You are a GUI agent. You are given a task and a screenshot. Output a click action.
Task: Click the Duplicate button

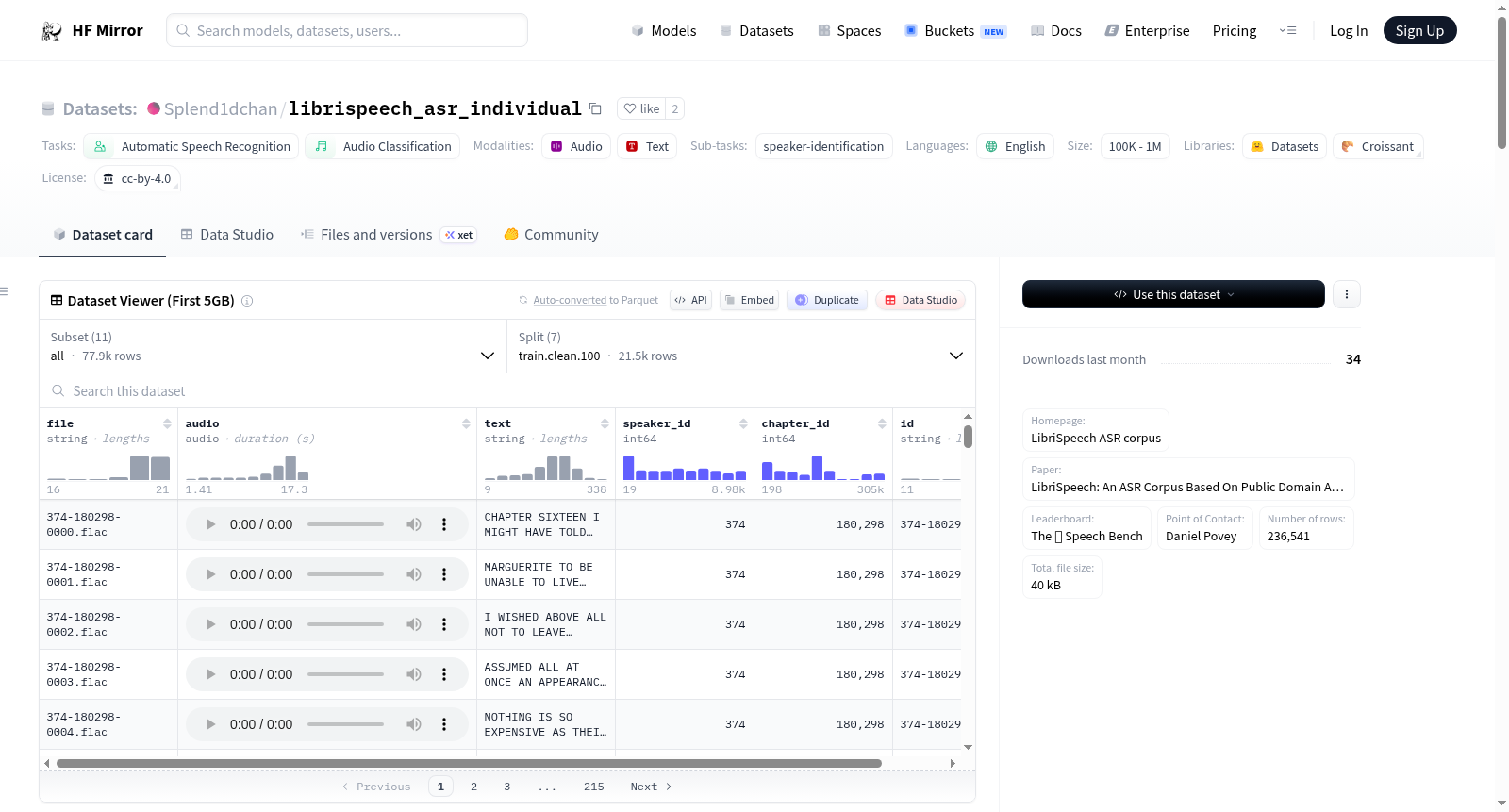pos(827,300)
